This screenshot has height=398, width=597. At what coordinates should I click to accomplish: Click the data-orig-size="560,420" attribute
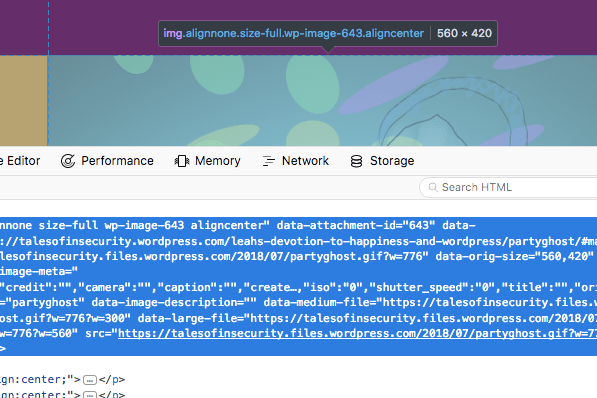pos(514,256)
